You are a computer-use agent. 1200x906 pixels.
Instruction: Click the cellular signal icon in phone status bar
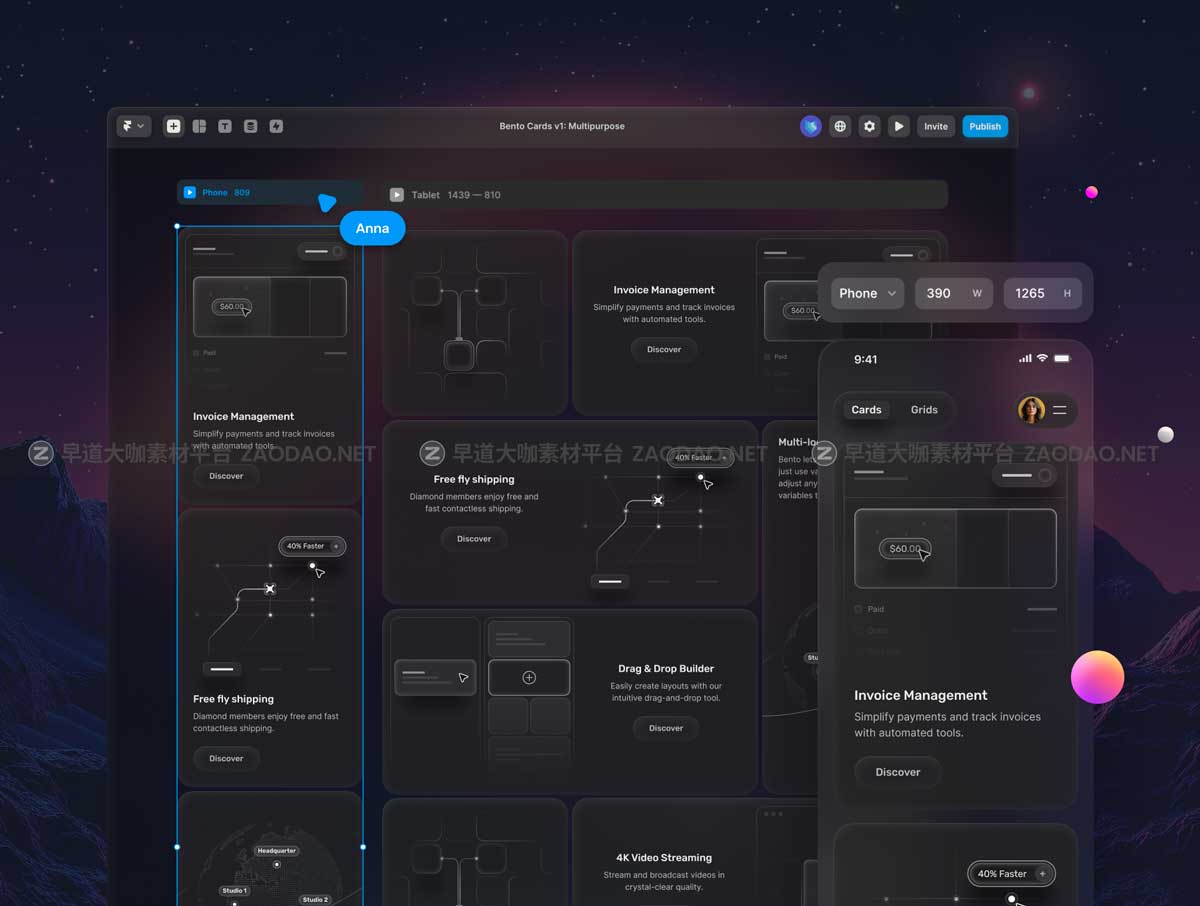click(x=1025, y=358)
